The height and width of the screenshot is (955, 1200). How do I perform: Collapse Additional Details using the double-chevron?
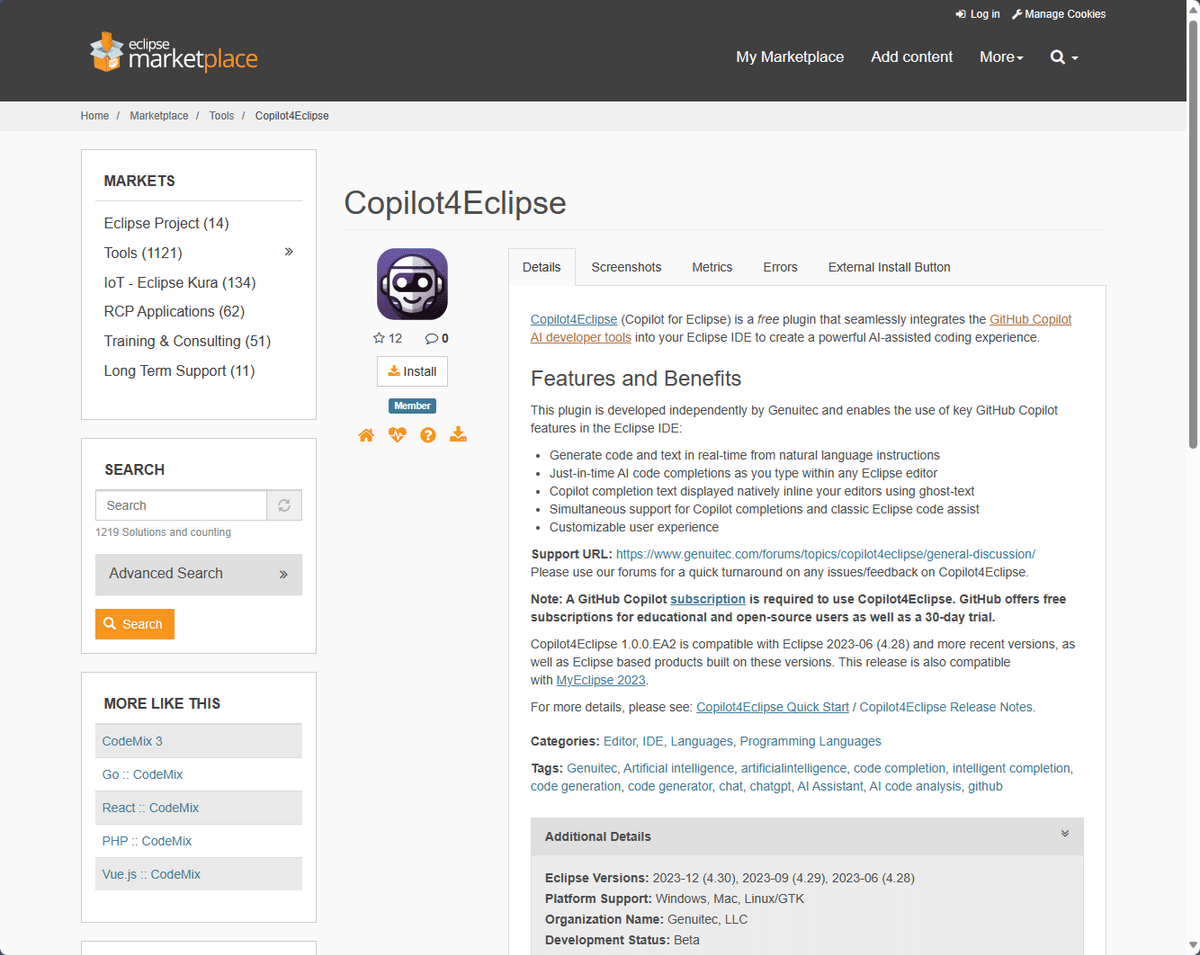(1064, 834)
